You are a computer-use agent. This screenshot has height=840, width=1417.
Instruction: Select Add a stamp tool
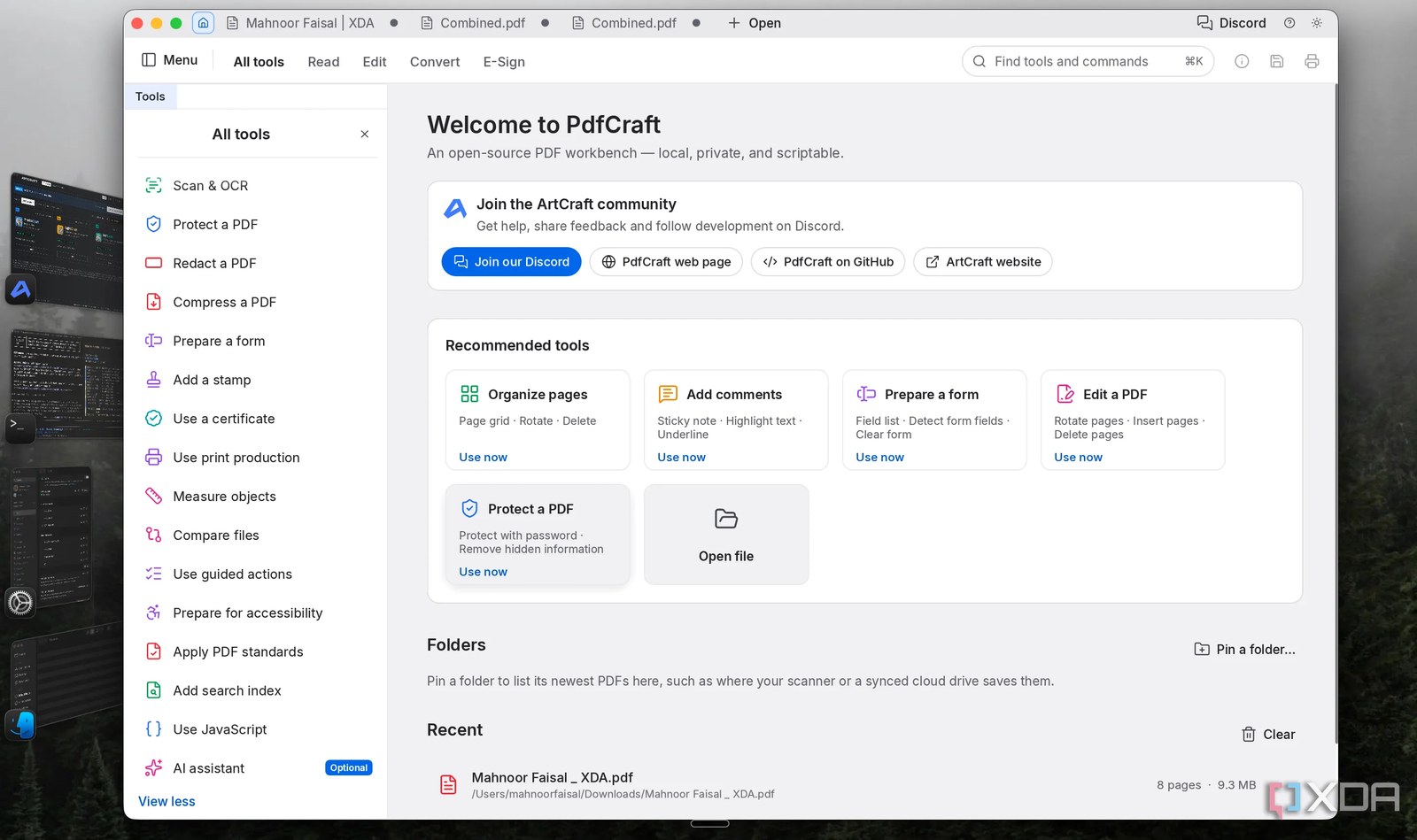click(x=258, y=380)
